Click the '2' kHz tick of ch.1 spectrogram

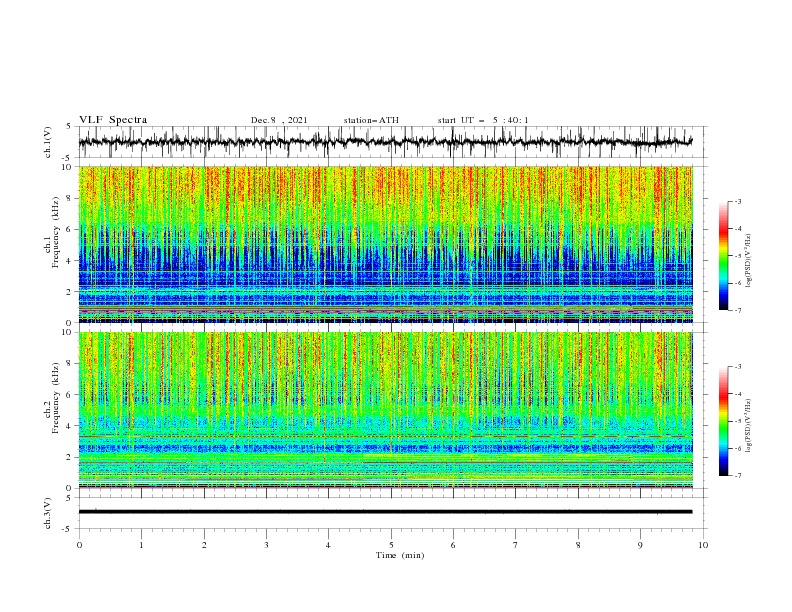click(x=69, y=292)
